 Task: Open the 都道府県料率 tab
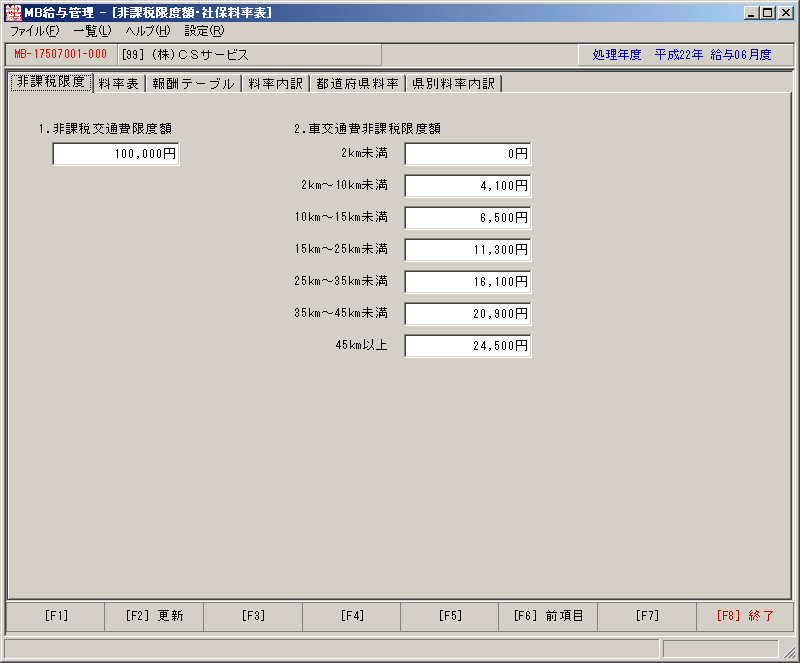357,84
